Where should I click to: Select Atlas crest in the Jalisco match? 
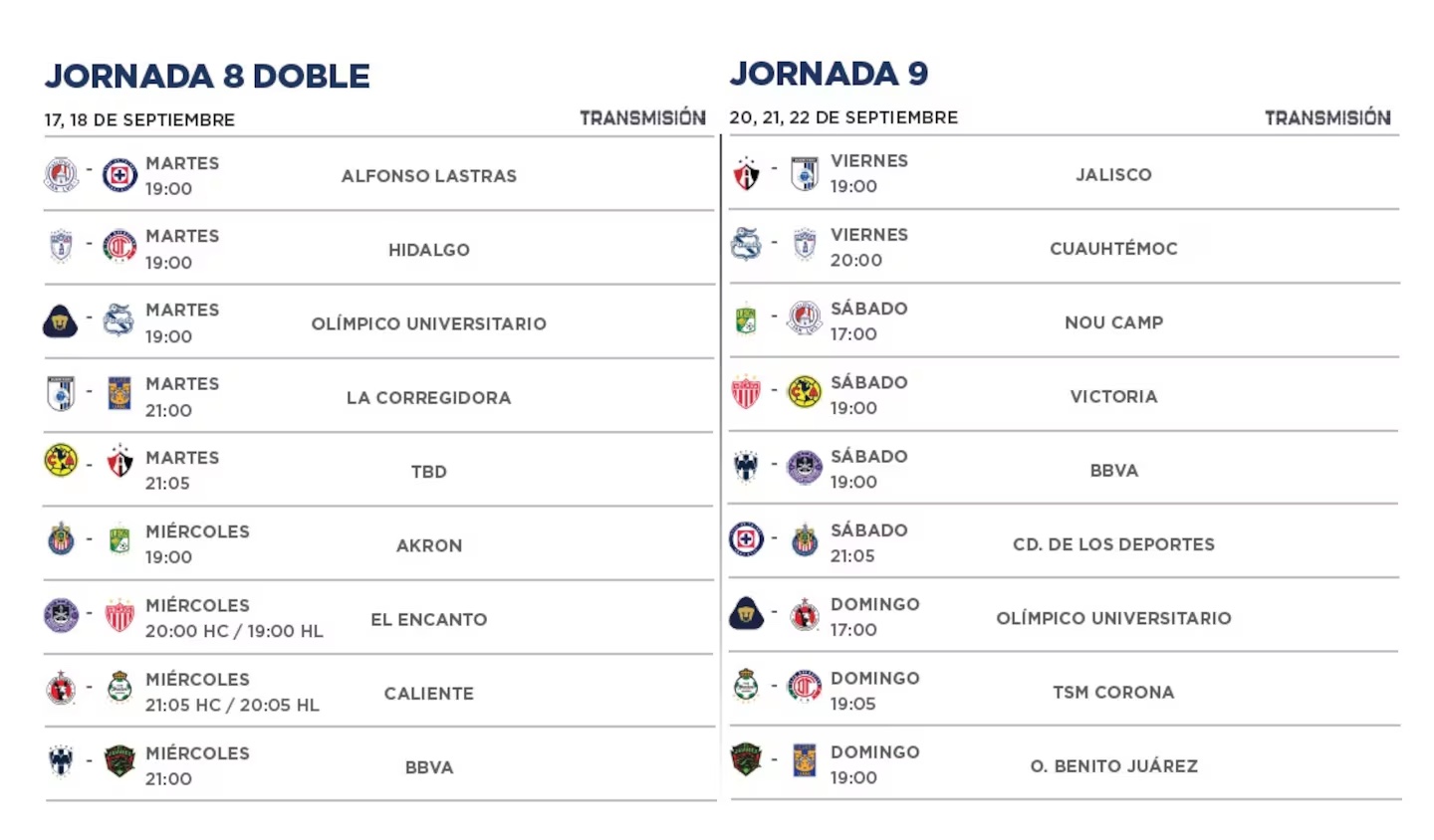coord(746,173)
